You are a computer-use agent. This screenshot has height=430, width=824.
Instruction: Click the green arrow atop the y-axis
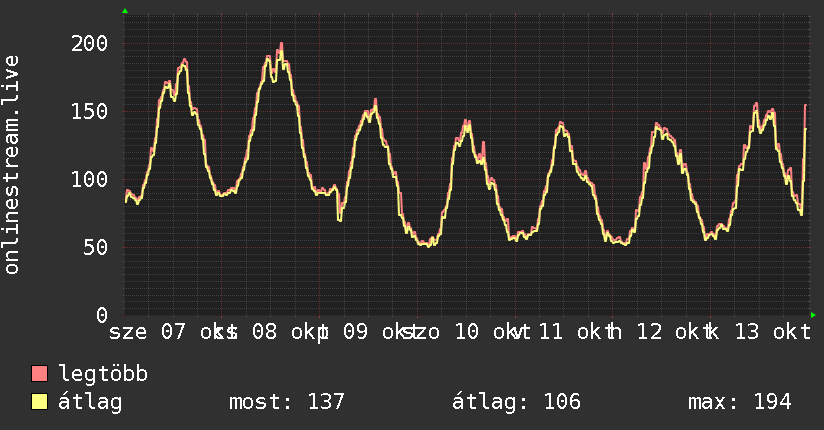coord(125,11)
